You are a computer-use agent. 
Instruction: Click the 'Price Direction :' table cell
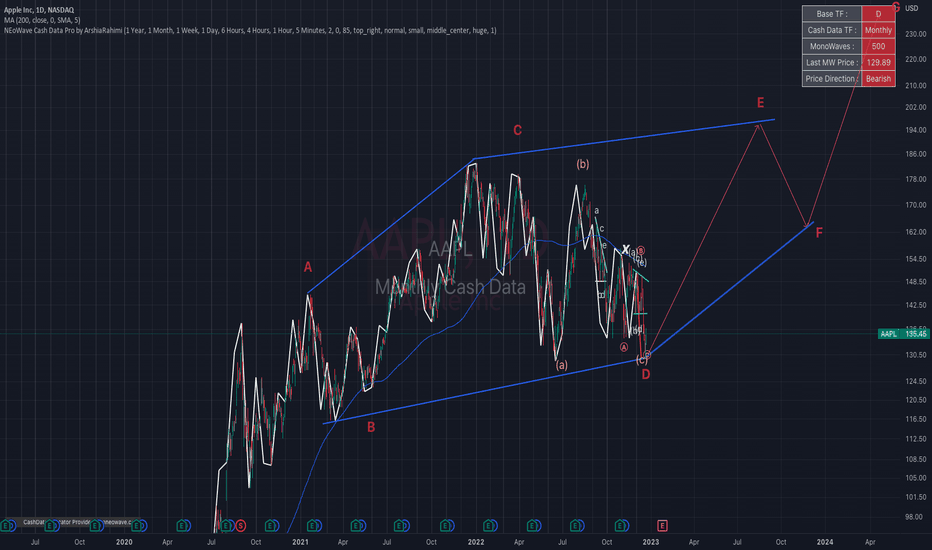pyautogui.click(x=832, y=78)
